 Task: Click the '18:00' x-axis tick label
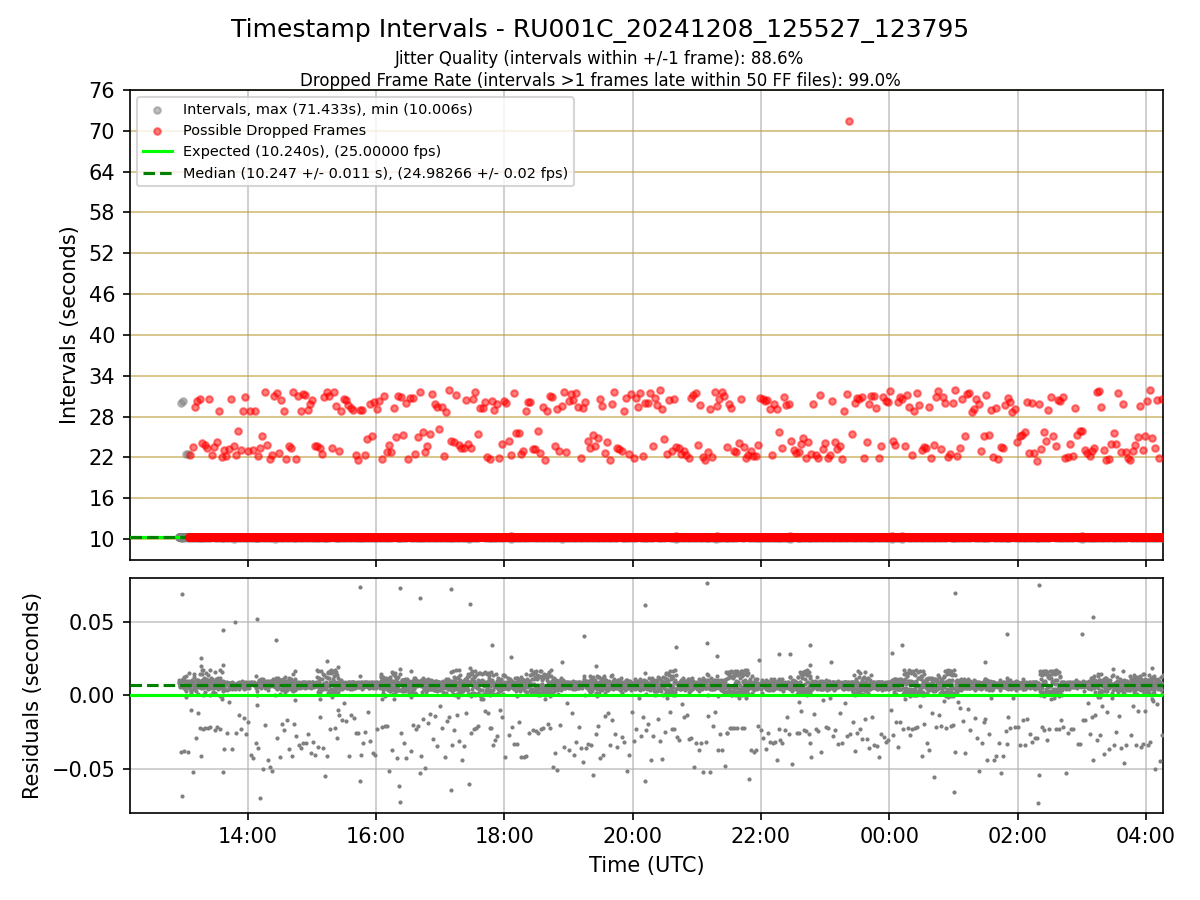click(504, 834)
